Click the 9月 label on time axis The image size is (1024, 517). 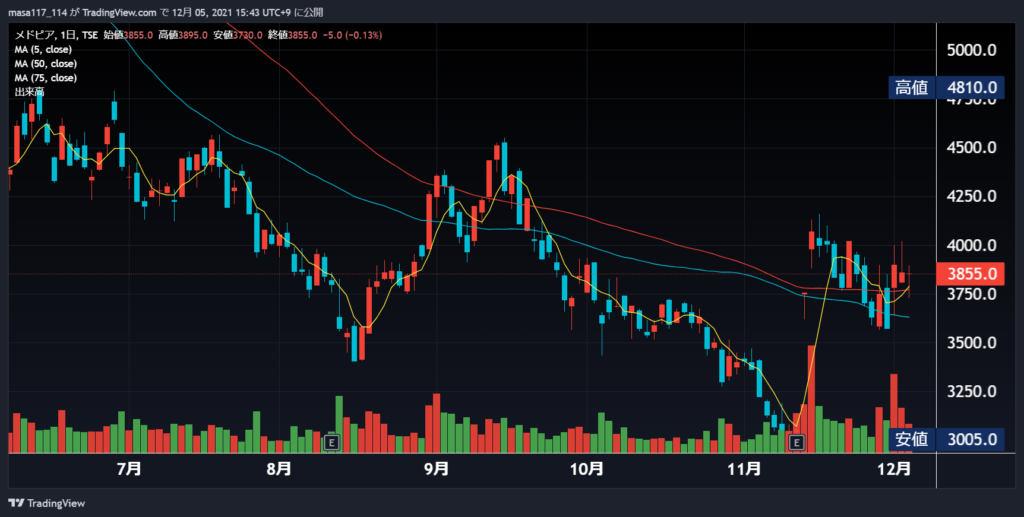tap(436, 469)
